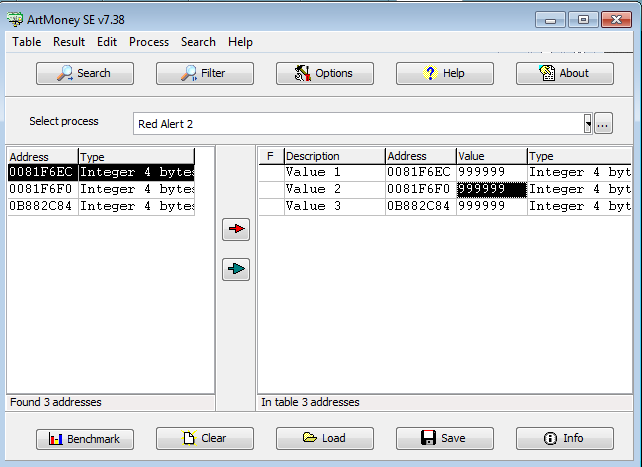The width and height of the screenshot is (642, 467).
Task: Click the Clear button
Action: [205, 438]
